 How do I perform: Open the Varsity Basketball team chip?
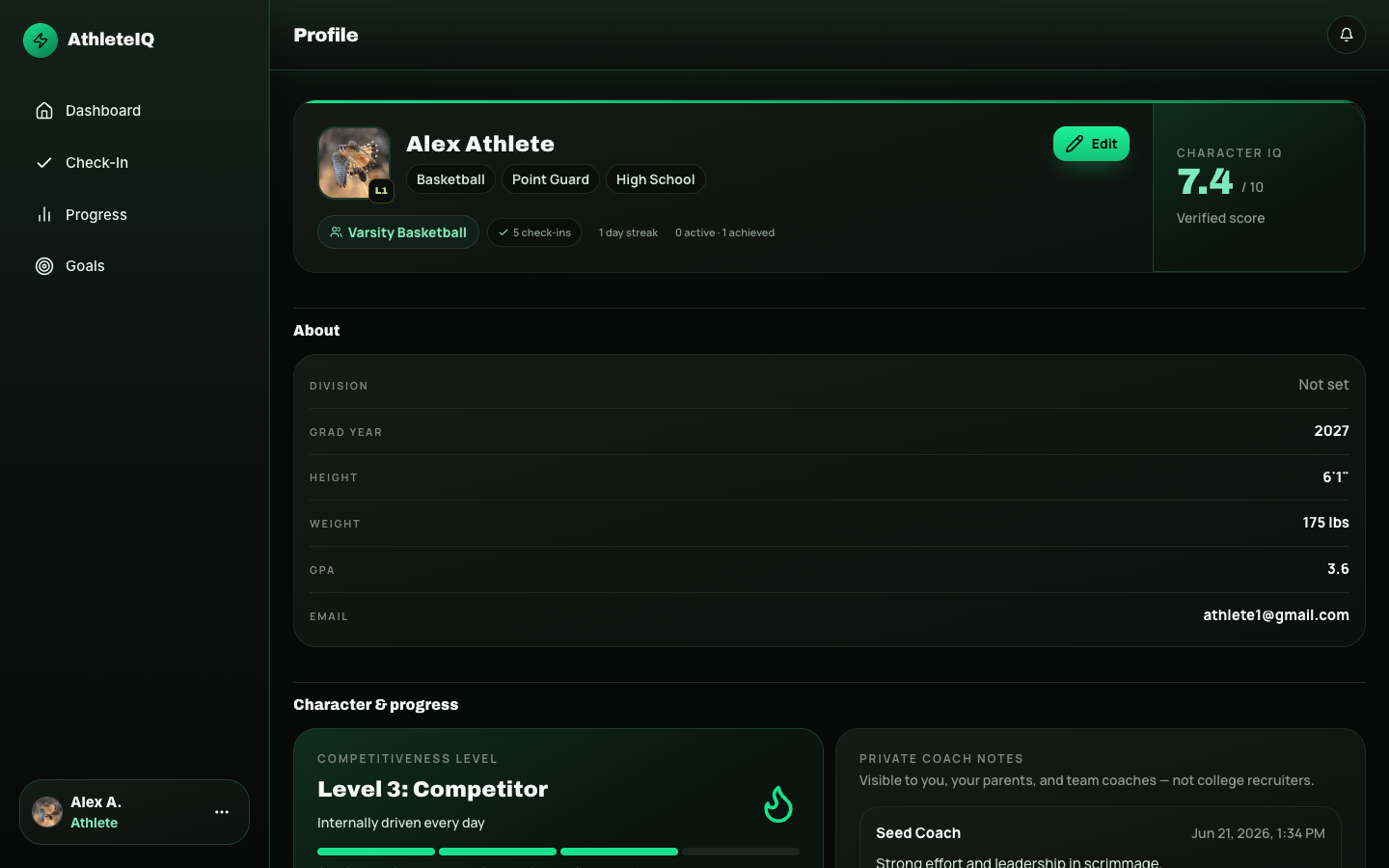398,232
